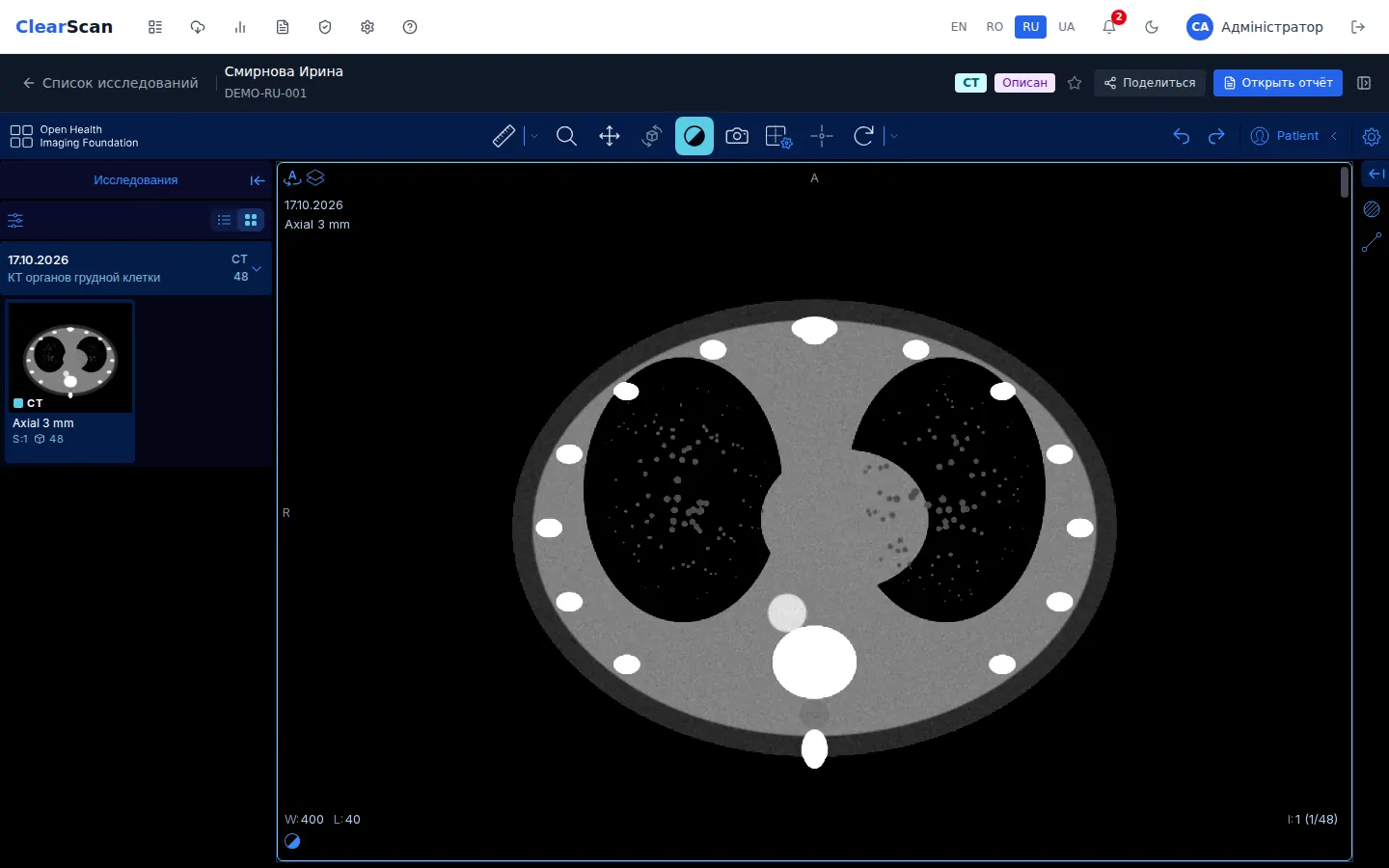
Task: Switch study browser to list view
Action: pyautogui.click(x=224, y=220)
